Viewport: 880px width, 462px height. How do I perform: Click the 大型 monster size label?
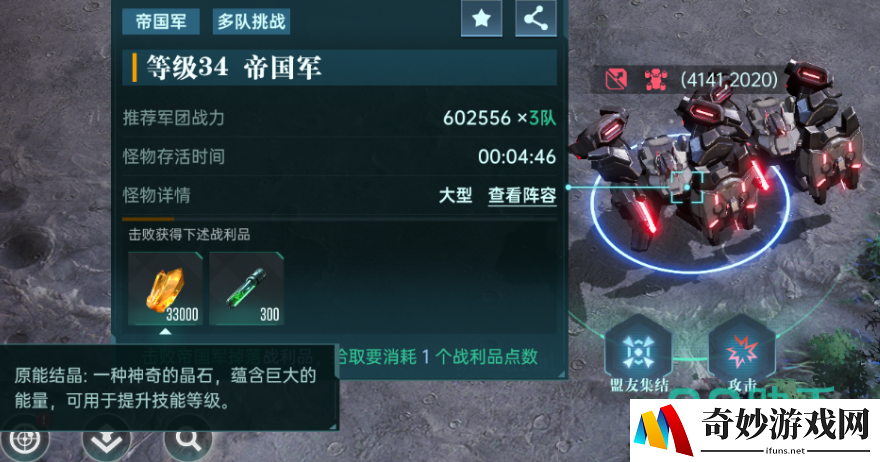click(x=455, y=195)
